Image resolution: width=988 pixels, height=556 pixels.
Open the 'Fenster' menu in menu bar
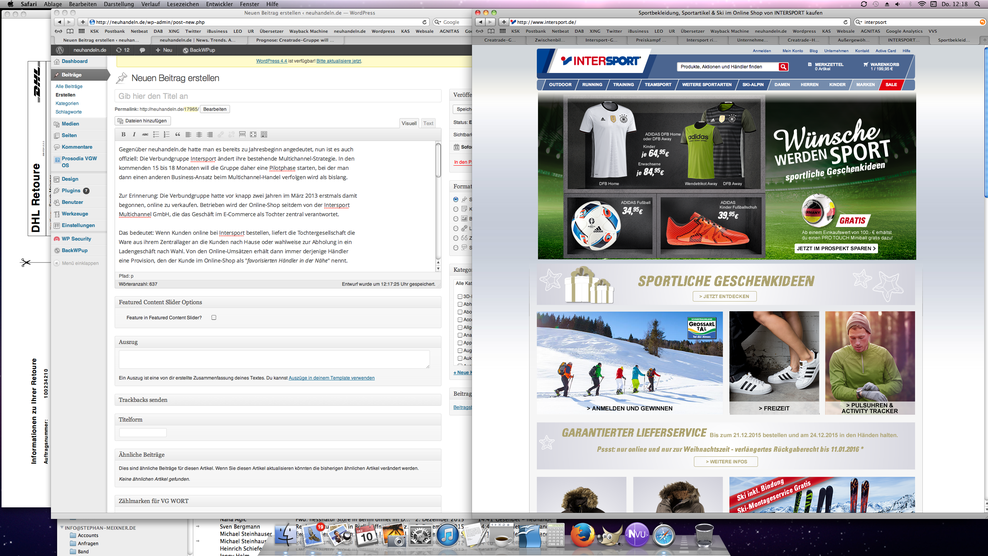250,4
